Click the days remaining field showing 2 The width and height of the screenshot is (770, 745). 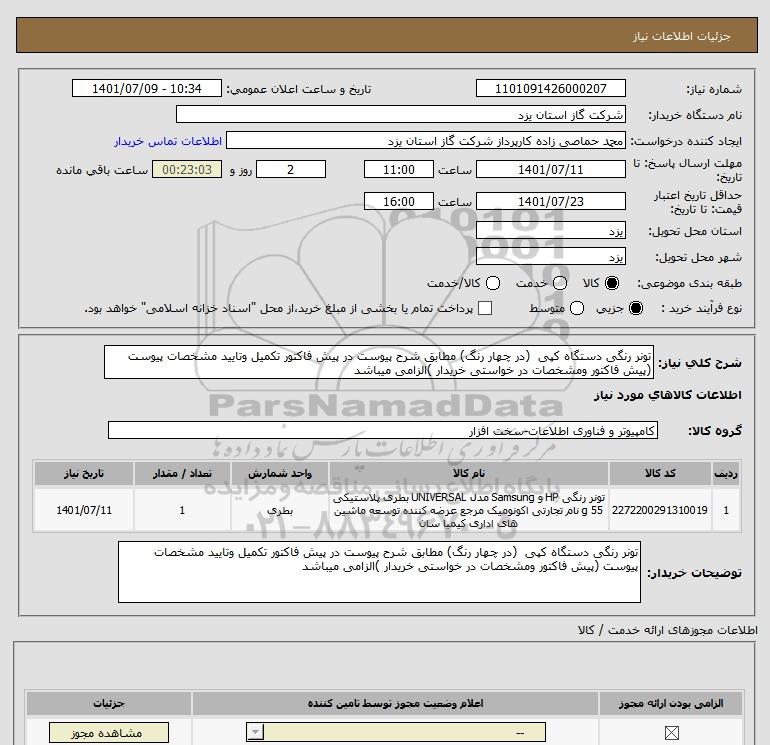click(x=291, y=169)
